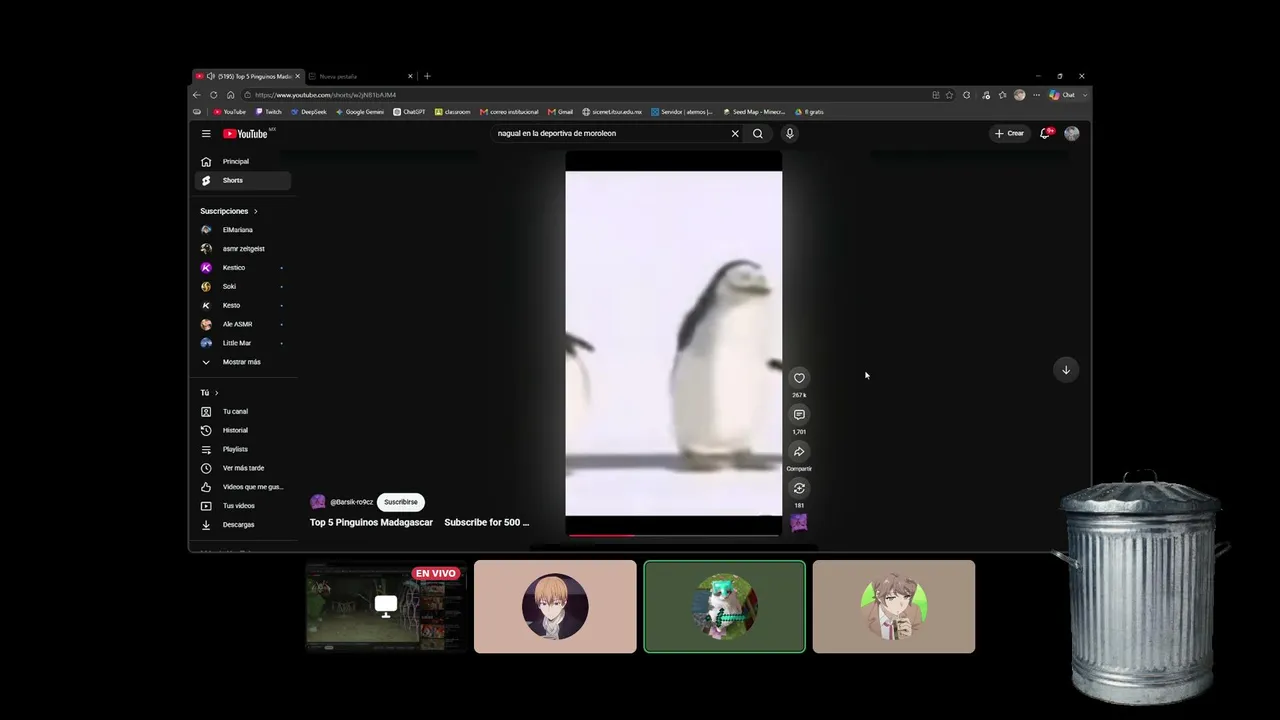The image size is (1280, 720).
Task: Switch to the Top 5 Pinguinos tab
Action: click(249, 76)
